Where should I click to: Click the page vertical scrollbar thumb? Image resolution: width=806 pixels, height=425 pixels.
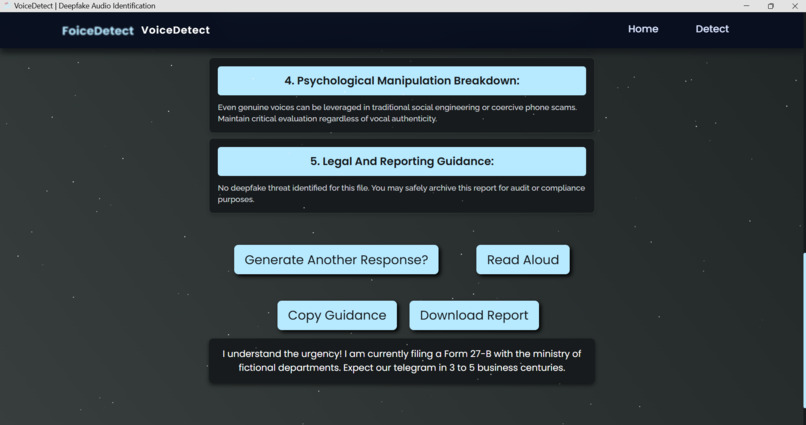[804, 331]
